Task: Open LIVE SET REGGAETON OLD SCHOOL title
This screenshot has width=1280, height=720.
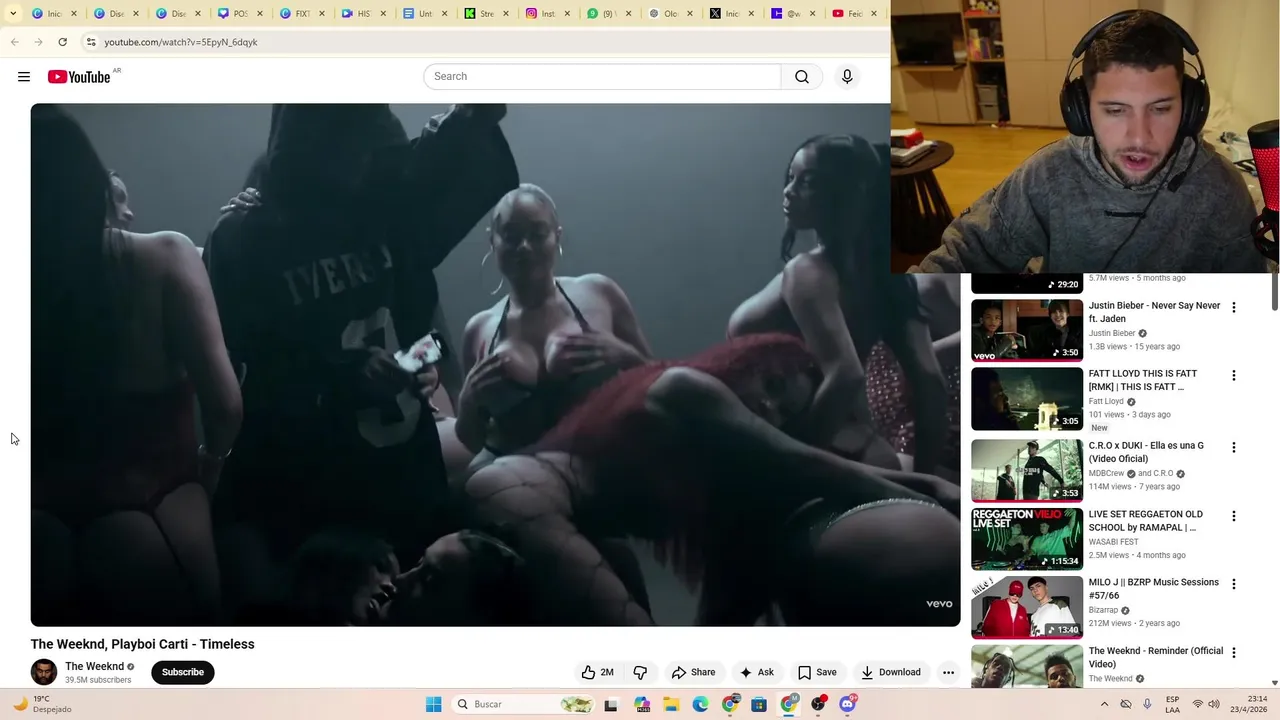Action: 1146,521
